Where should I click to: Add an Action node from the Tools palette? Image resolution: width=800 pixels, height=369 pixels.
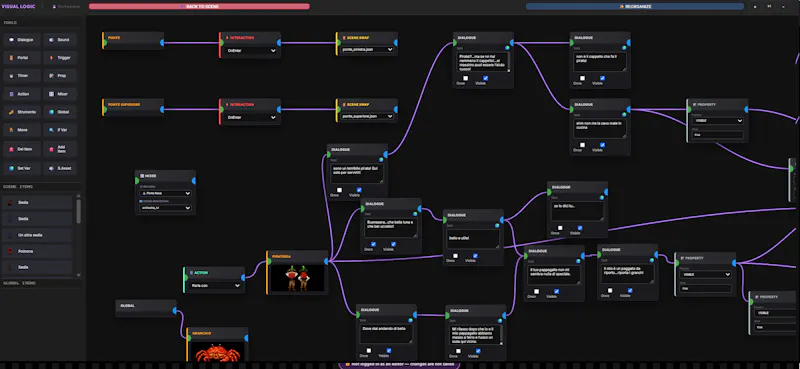point(21,94)
